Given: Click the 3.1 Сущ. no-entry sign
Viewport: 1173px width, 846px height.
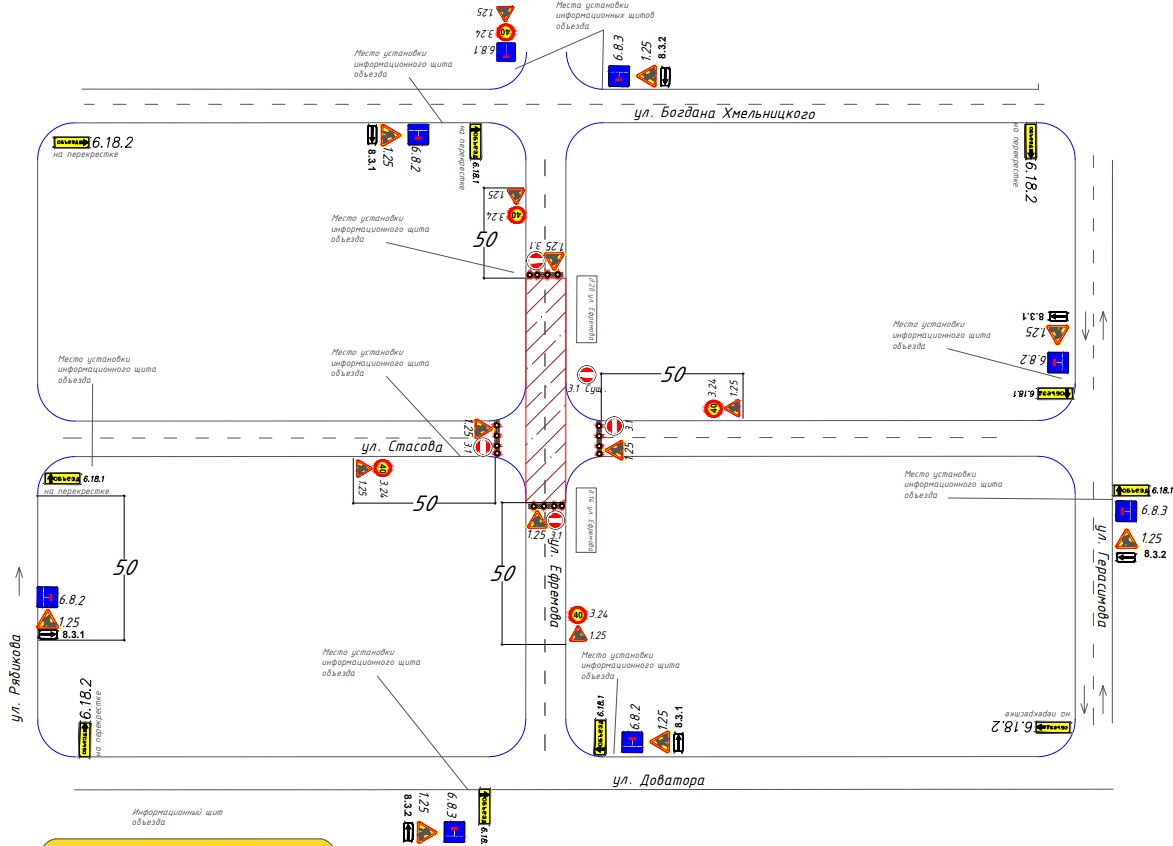Looking at the screenshot, I should (586, 374).
